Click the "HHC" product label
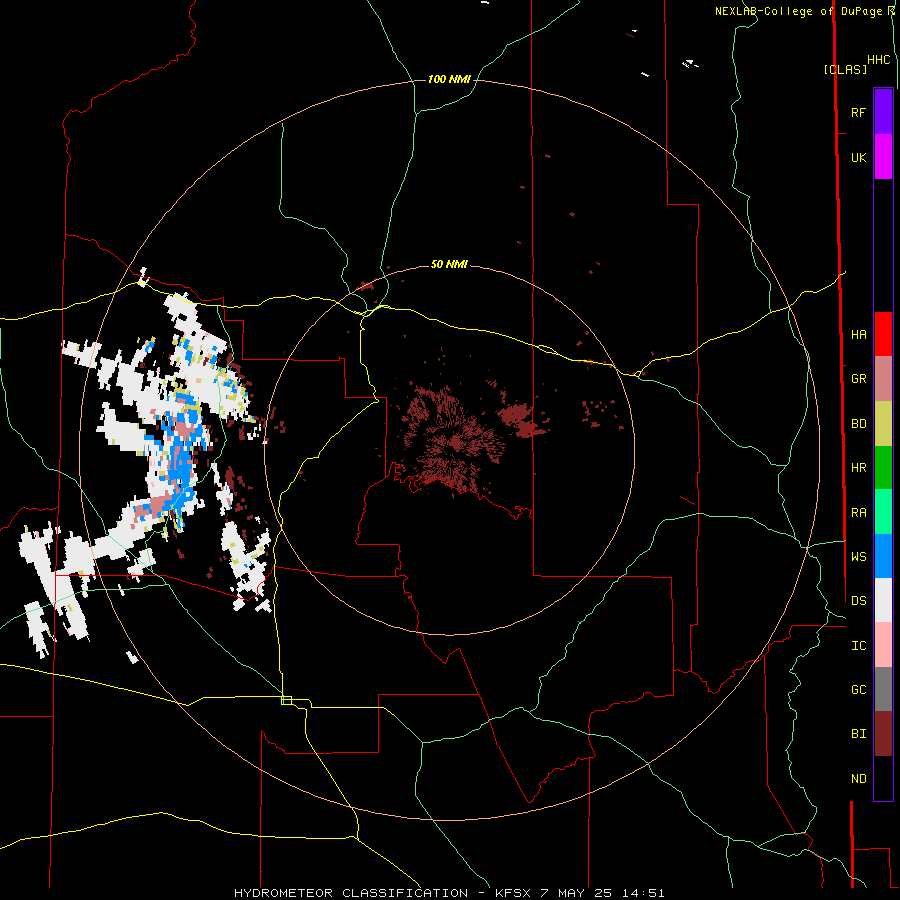900x900 pixels. [x=879, y=60]
